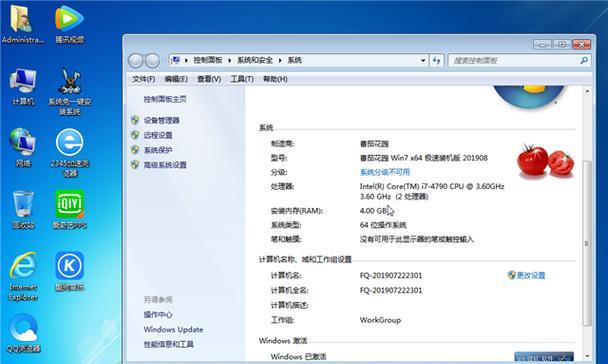This screenshot has height=364, width=608.
Task: Click the shield icon beside 高级系统设置
Action: (x=135, y=165)
